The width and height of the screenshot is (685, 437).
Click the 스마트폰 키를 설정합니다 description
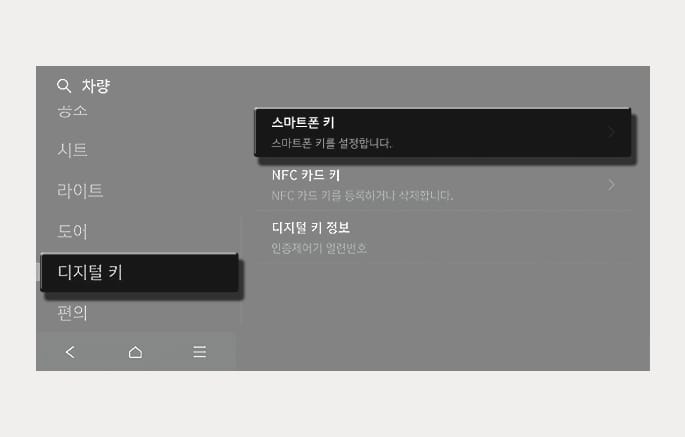pyautogui.click(x=331, y=143)
